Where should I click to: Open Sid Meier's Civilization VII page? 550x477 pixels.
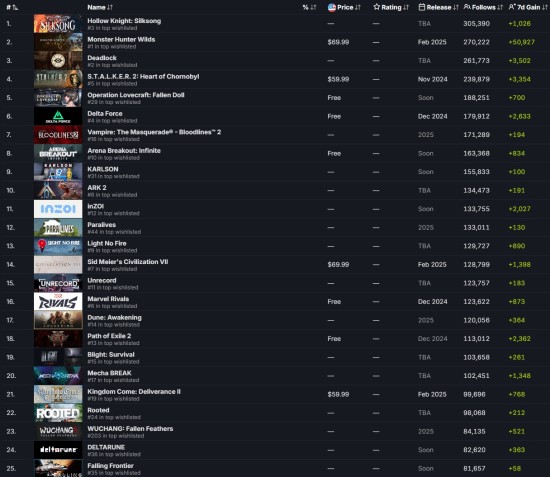coord(128,262)
